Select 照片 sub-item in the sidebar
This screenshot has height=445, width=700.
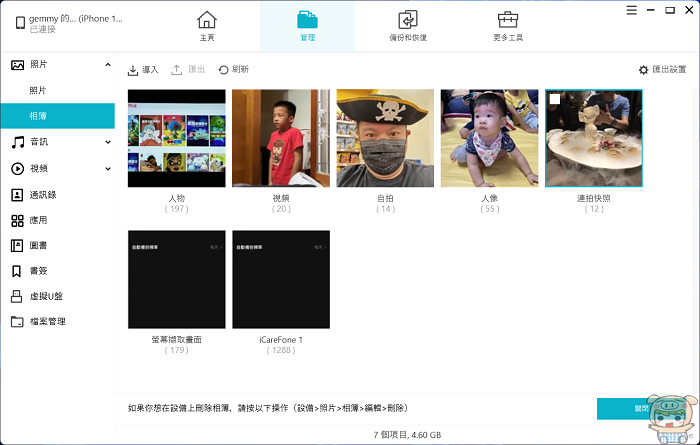38,91
